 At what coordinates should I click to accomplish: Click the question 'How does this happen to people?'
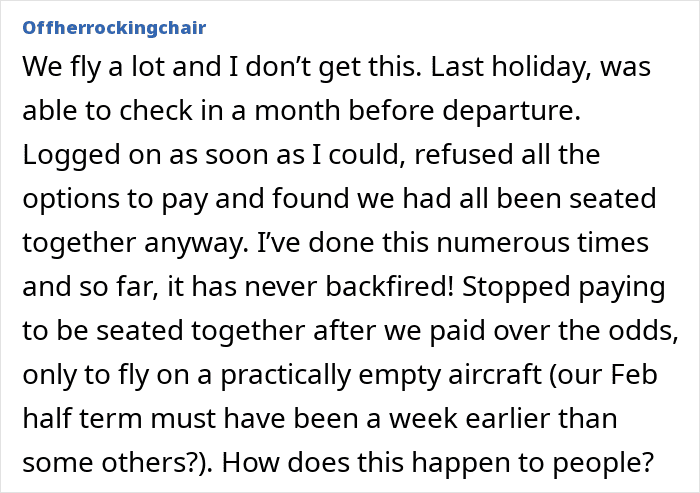tap(438, 463)
